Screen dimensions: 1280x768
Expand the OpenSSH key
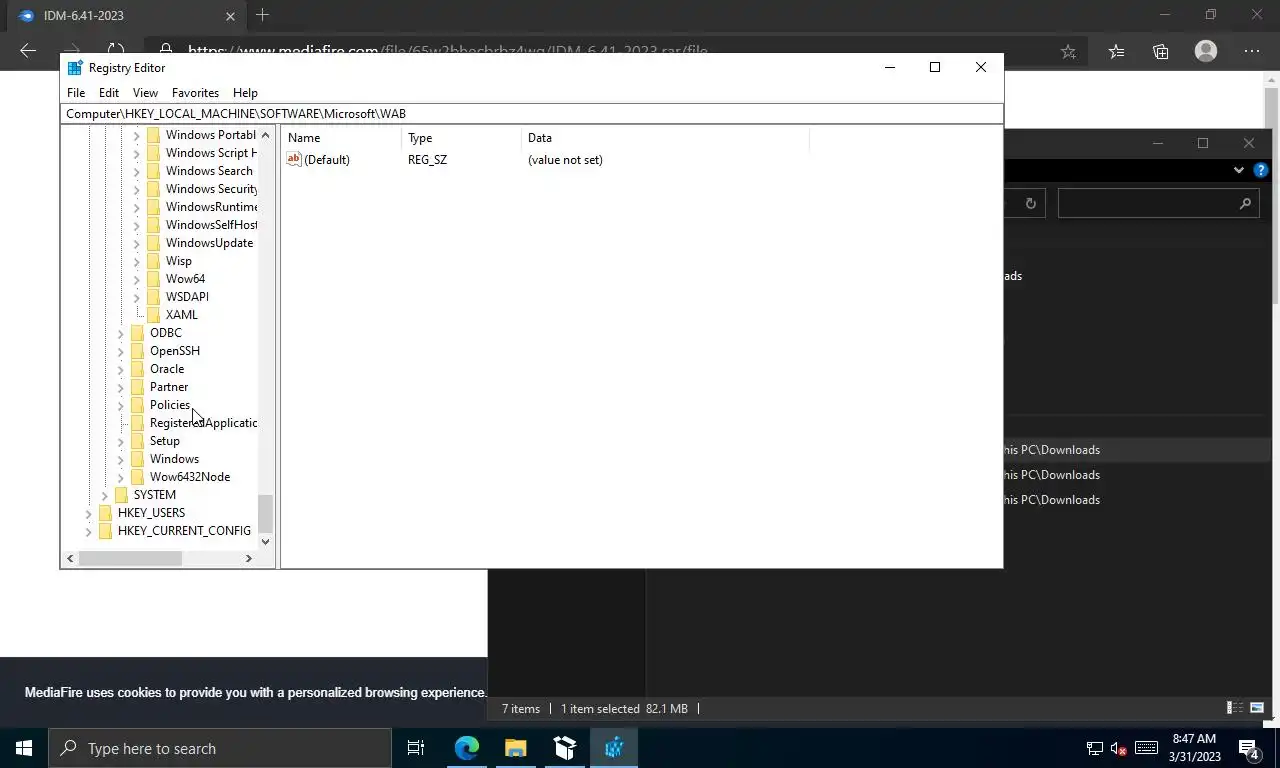click(121, 351)
